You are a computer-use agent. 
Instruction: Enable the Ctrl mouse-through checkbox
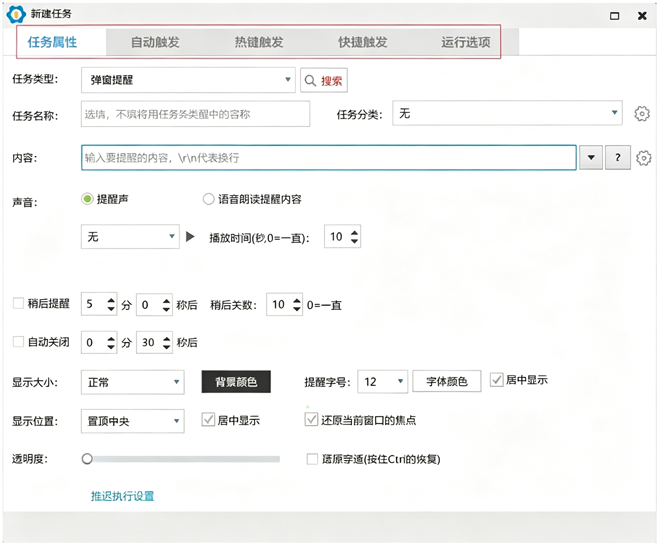(x=312, y=459)
